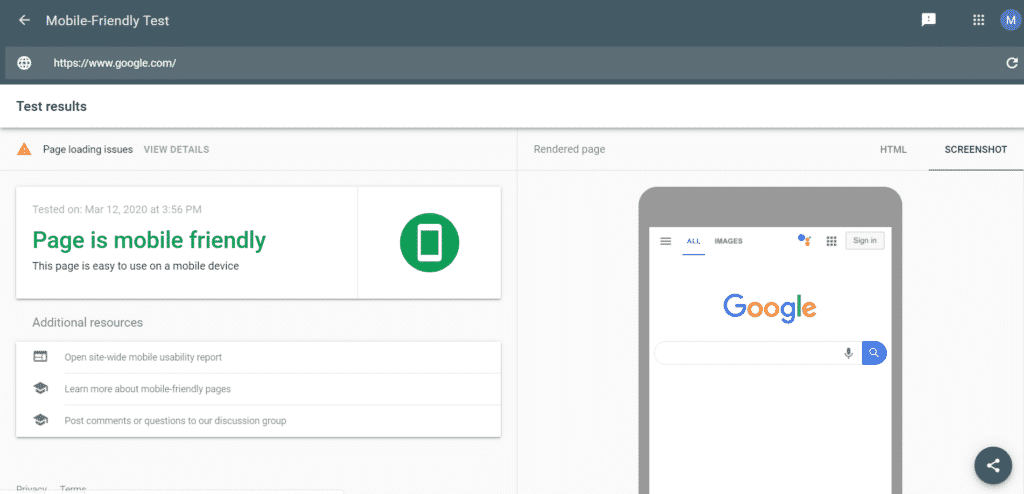This screenshot has width=1024, height=494.
Task: Click Google logo in rendered preview
Action: 770,307
